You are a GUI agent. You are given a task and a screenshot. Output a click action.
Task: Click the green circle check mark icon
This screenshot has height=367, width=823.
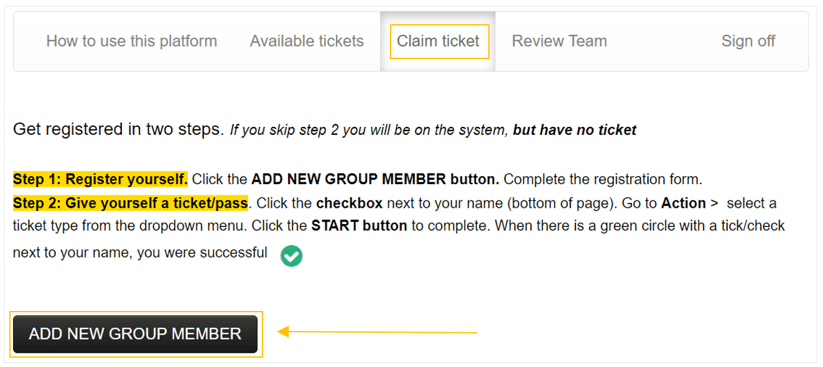click(291, 256)
